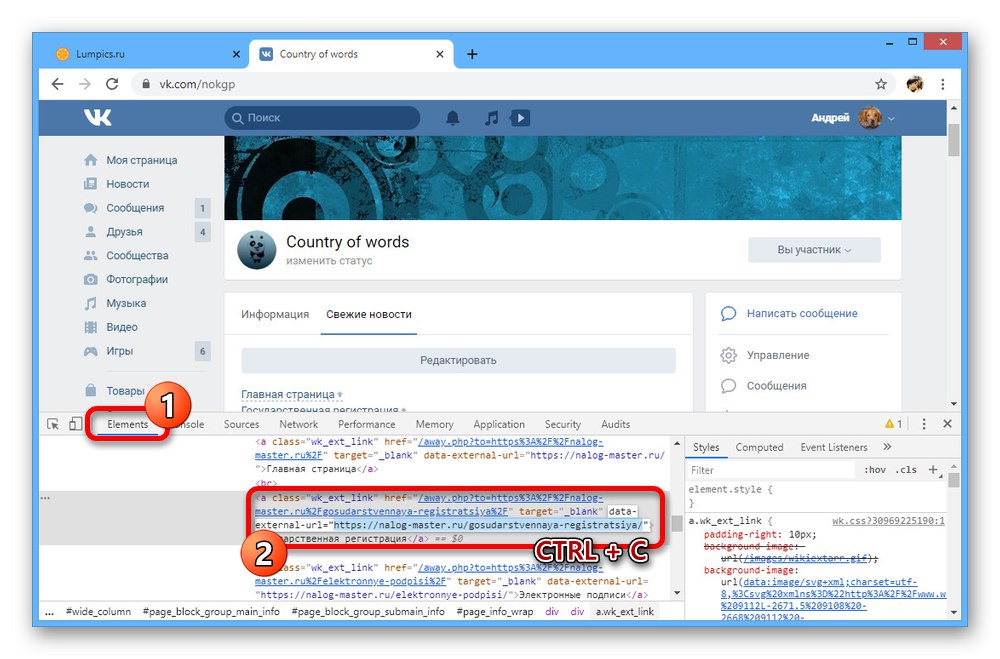Click изменить статус under group name
Image resolution: width=1000 pixels, height=659 pixels.
pos(329,261)
